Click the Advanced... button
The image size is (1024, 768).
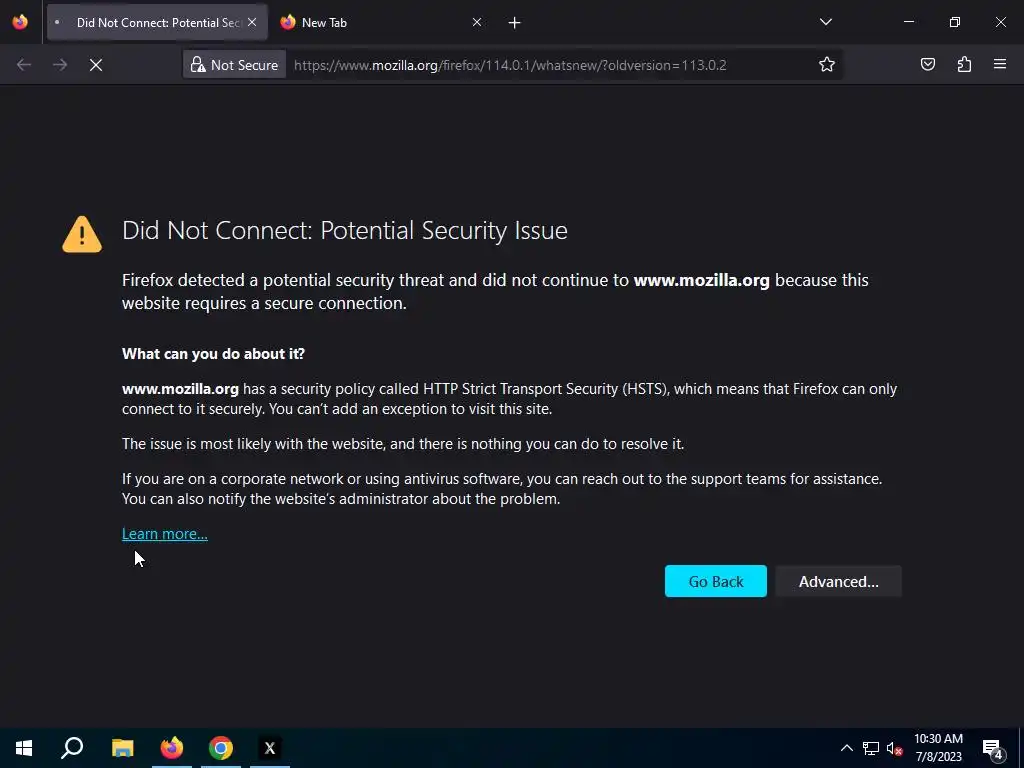click(838, 581)
